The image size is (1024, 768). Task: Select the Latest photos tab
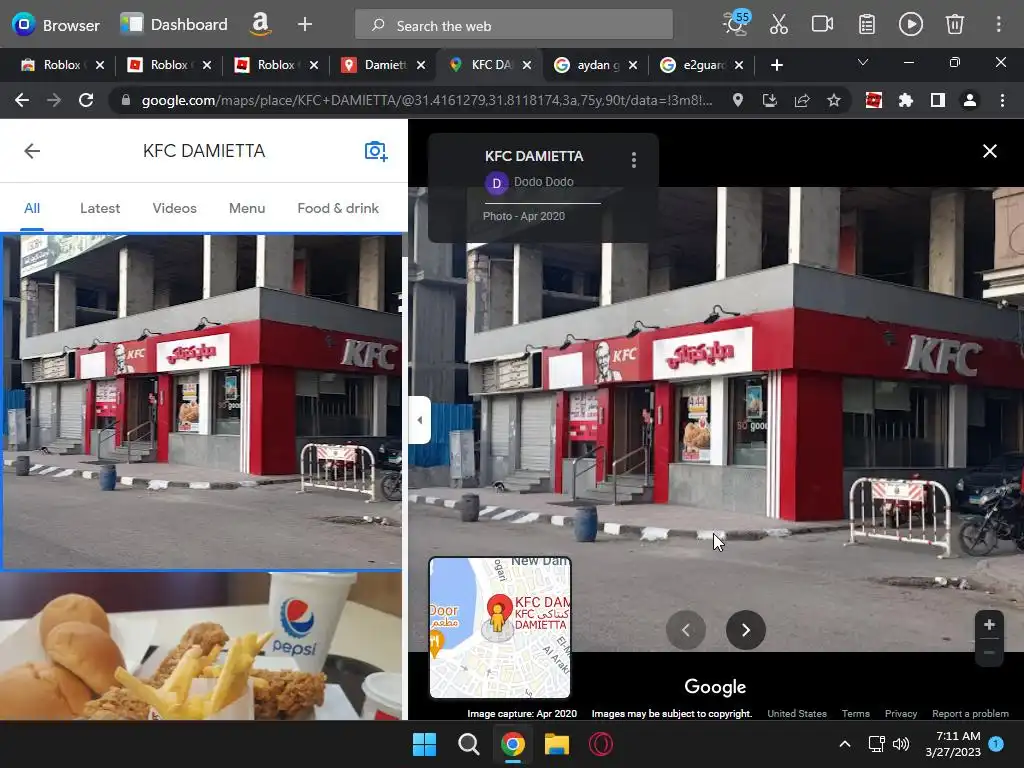click(100, 208)
